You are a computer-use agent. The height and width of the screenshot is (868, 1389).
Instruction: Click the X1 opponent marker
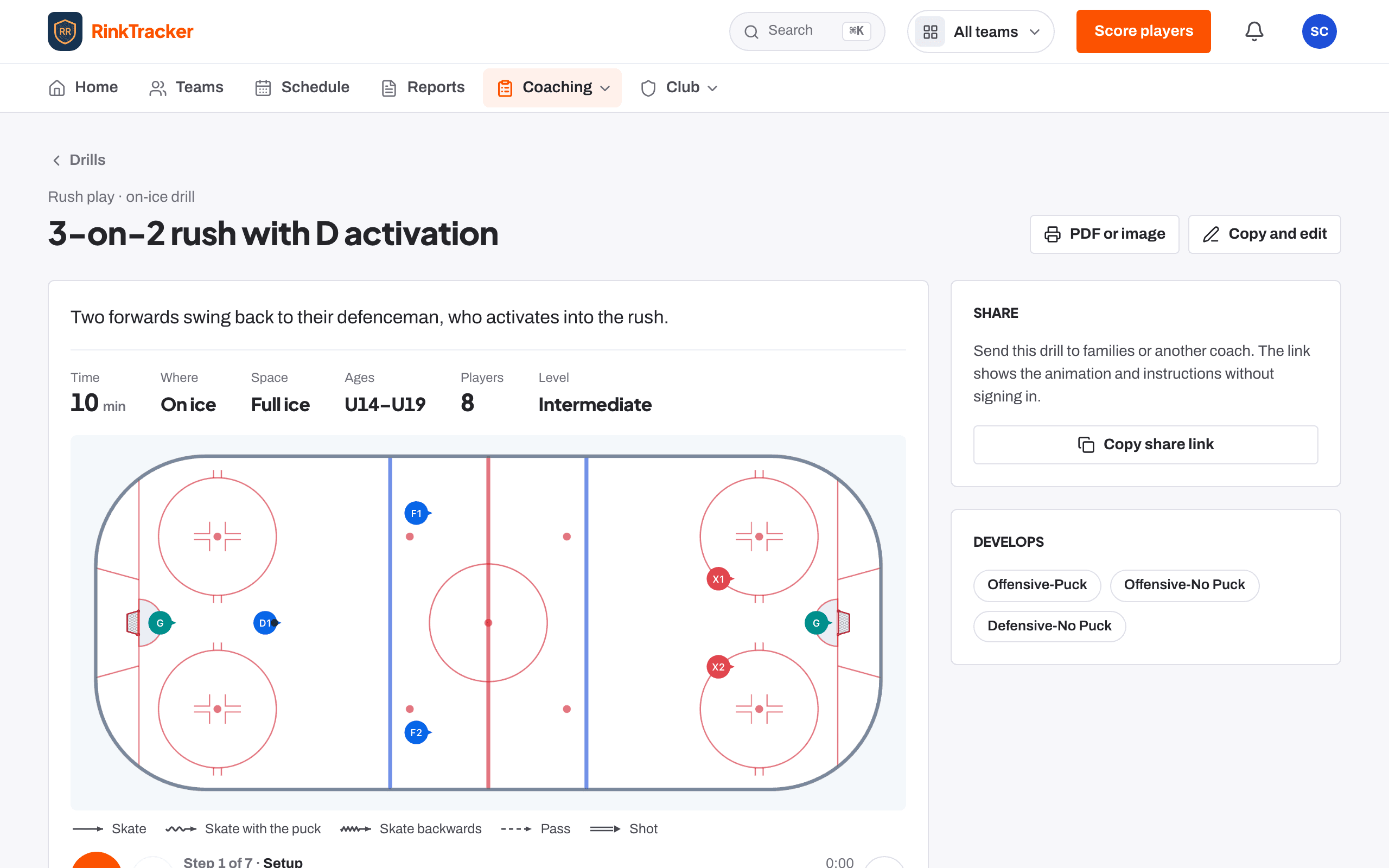pyautogui.click(x=718, y=579)
